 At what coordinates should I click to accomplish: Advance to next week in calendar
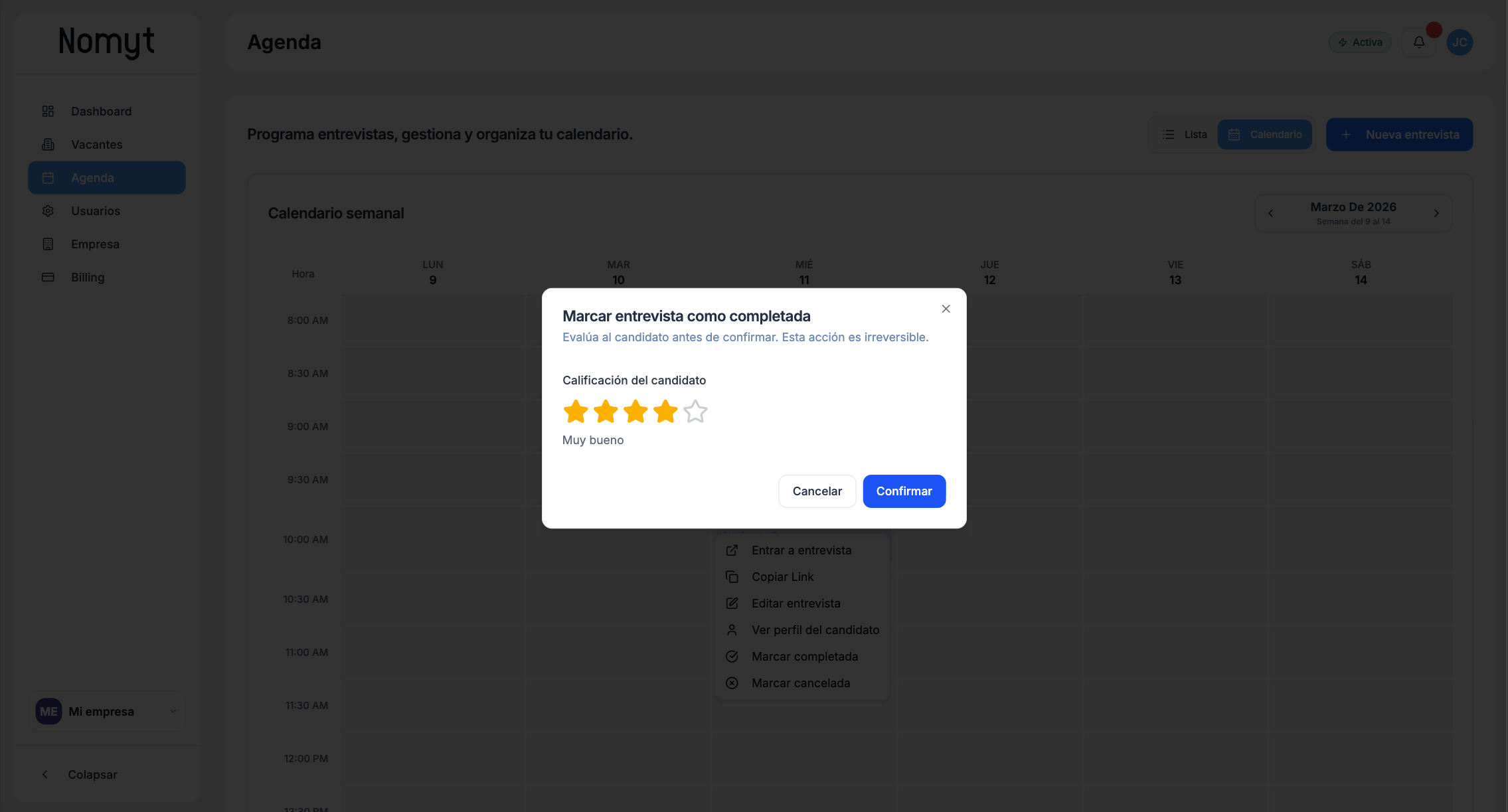click(1436, 213)
